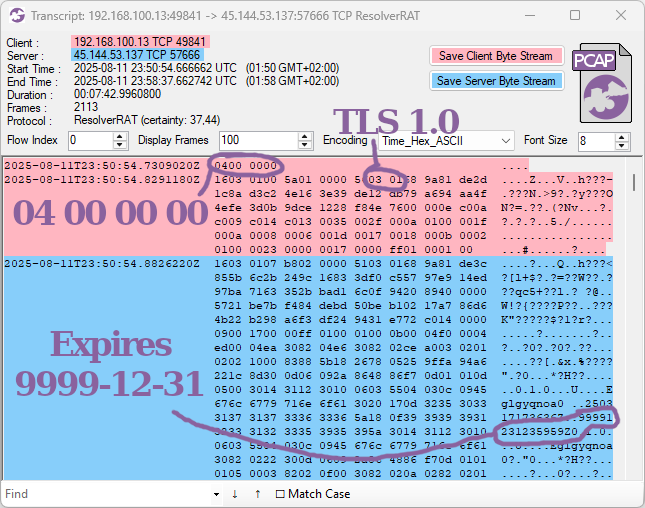645x508 pixels.
Task: Click timestamp 23:50:54.8826220Z server row
Action: coord(102,264)
